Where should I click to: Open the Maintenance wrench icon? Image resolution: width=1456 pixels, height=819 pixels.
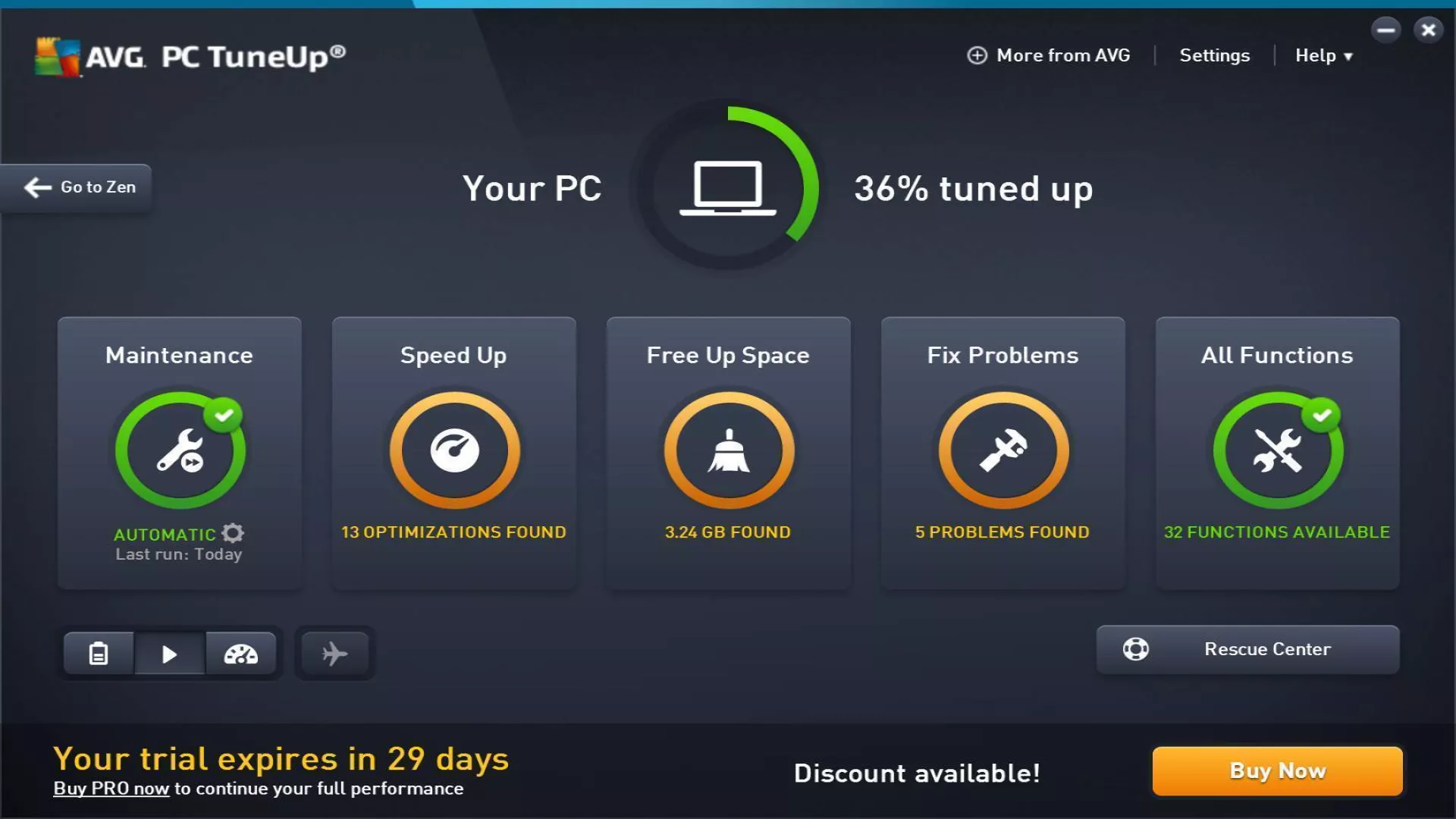[x=180, y=450]
